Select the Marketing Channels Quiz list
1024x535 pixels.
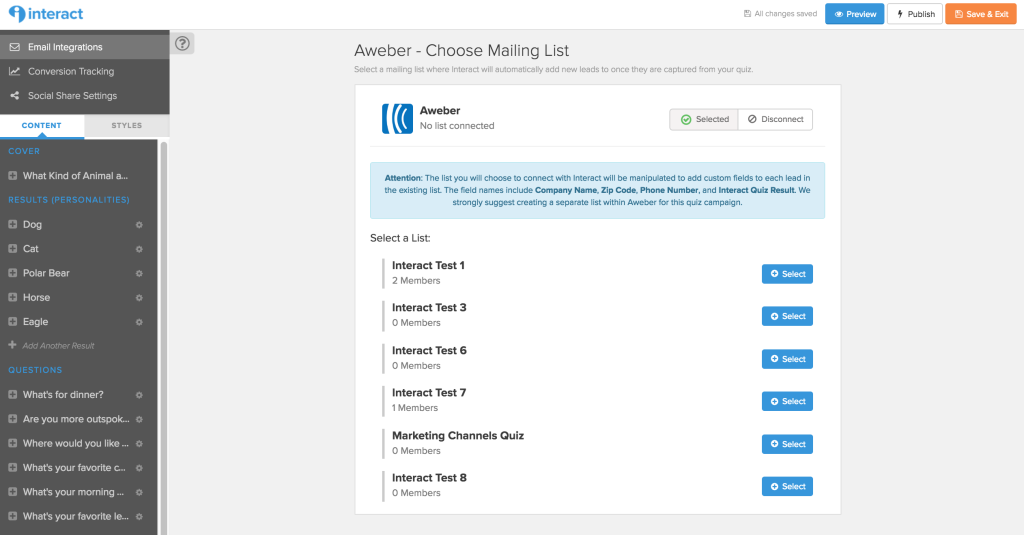click(787, 444)
